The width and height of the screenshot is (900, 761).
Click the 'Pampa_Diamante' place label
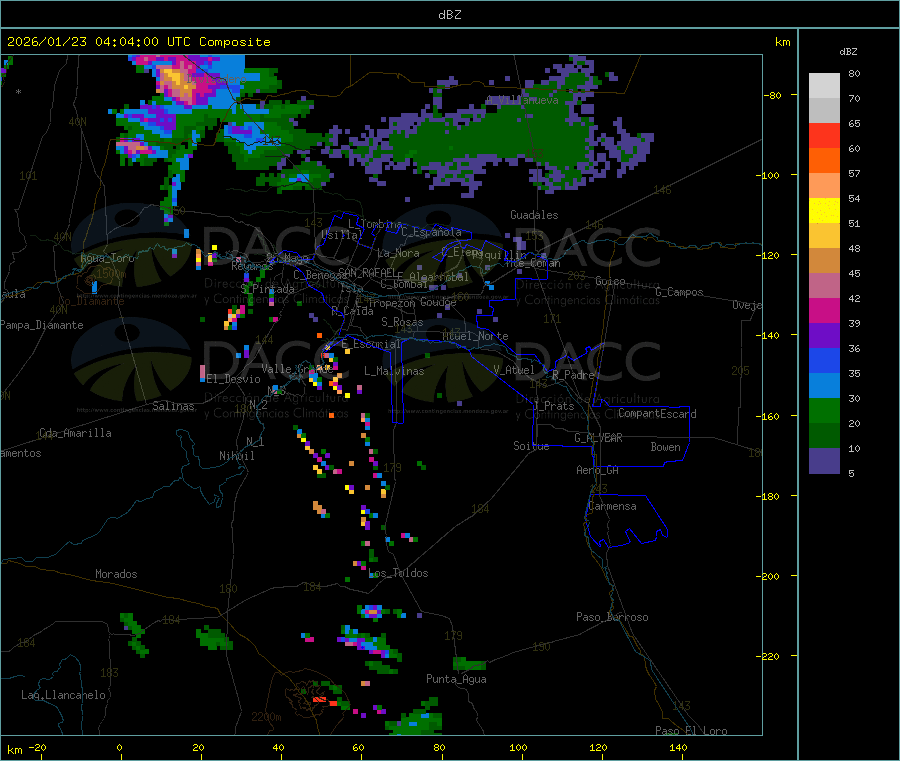tap(42, 325)
